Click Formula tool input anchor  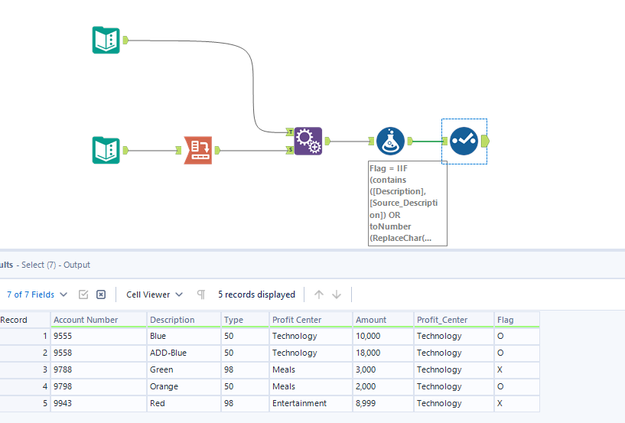click(371, 141)
